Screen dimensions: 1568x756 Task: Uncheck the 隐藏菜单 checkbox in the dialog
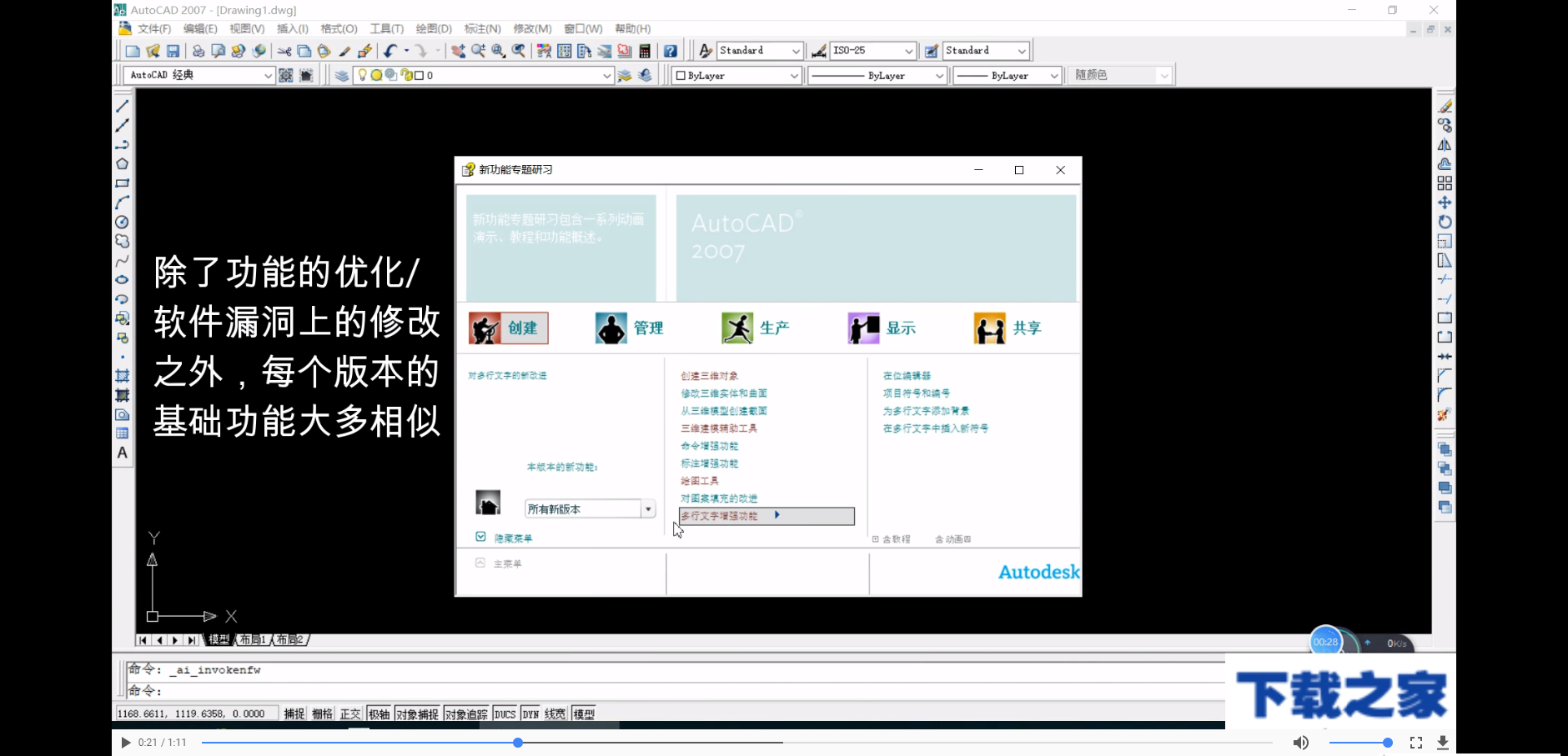click(x=480, y=537)
